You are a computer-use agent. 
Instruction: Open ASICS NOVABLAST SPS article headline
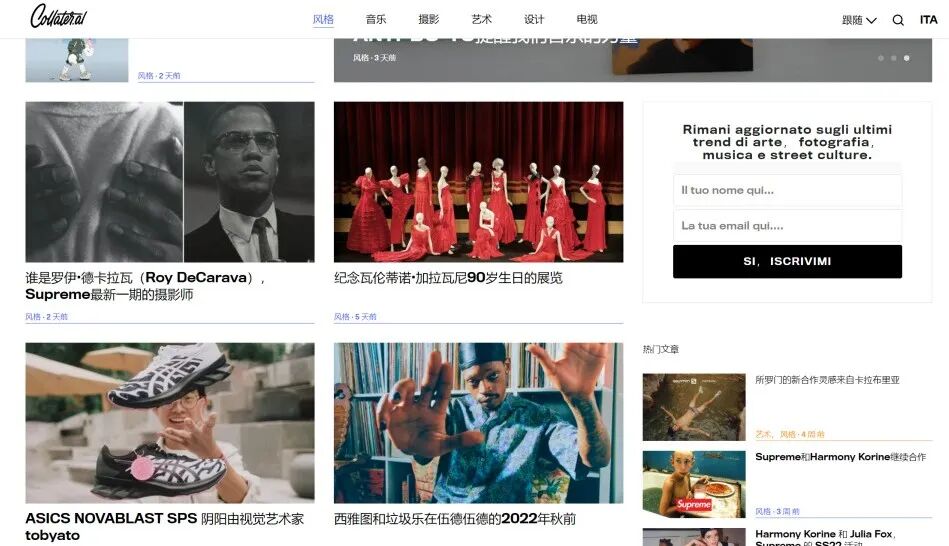coord(165,527)
